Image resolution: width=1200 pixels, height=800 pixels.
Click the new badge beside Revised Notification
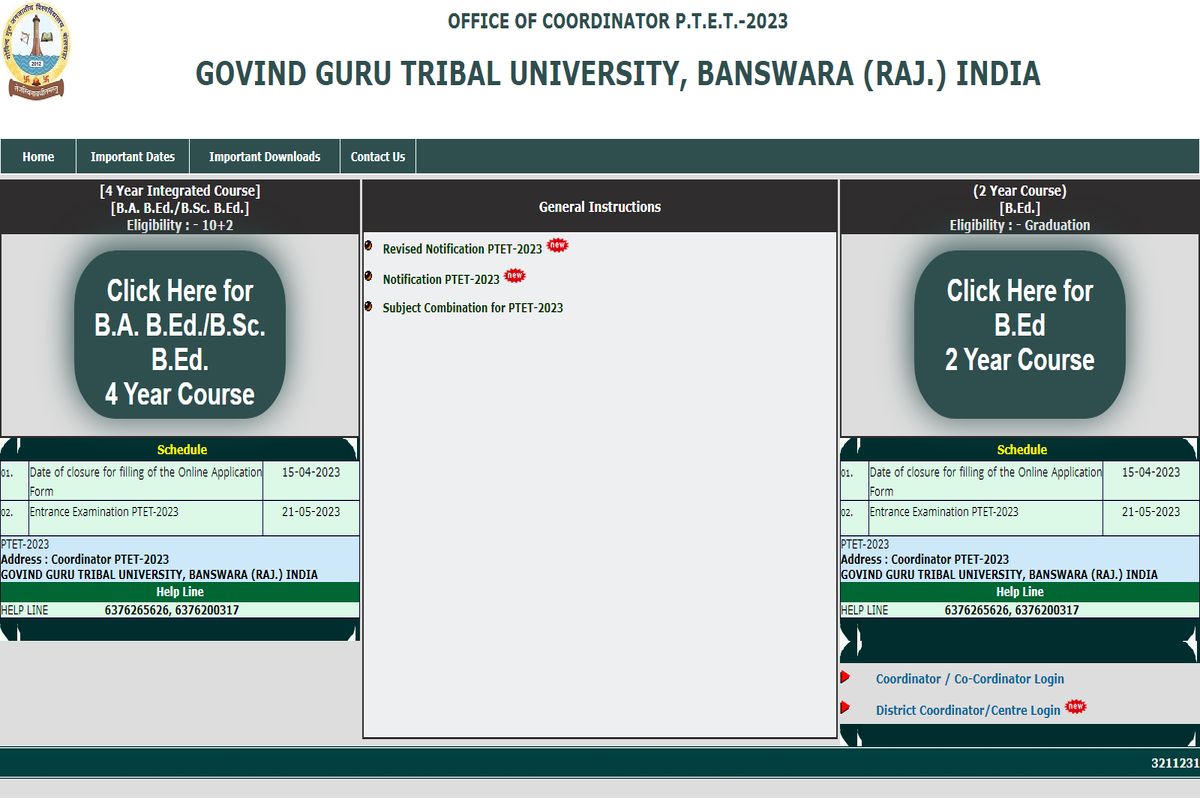coord(557,246)
